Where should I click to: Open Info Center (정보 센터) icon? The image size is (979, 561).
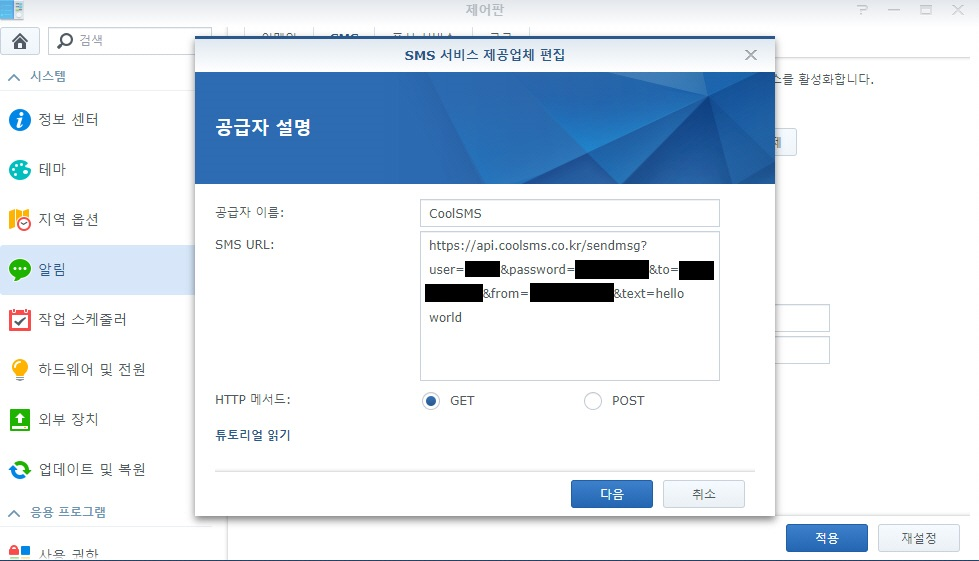20,120
